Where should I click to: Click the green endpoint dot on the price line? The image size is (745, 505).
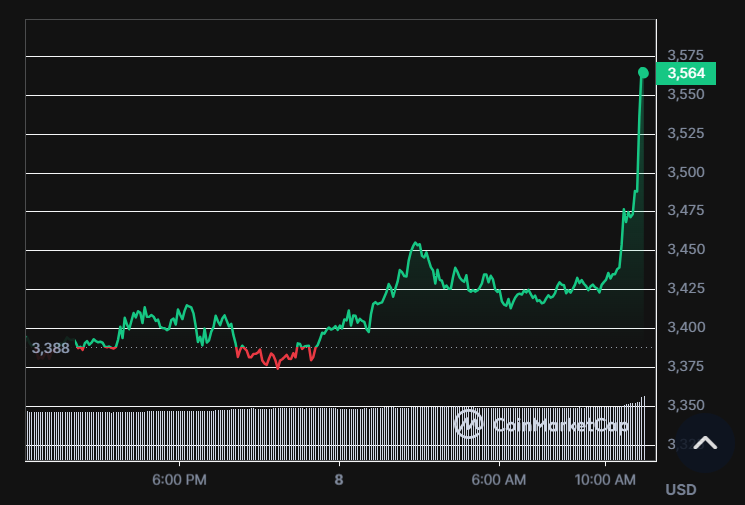coord(643,72)
